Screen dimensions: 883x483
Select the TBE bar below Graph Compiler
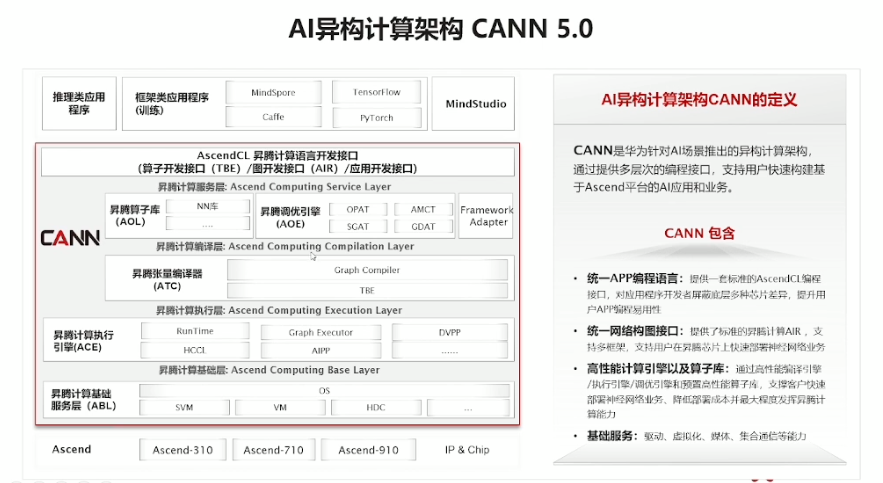367,290
